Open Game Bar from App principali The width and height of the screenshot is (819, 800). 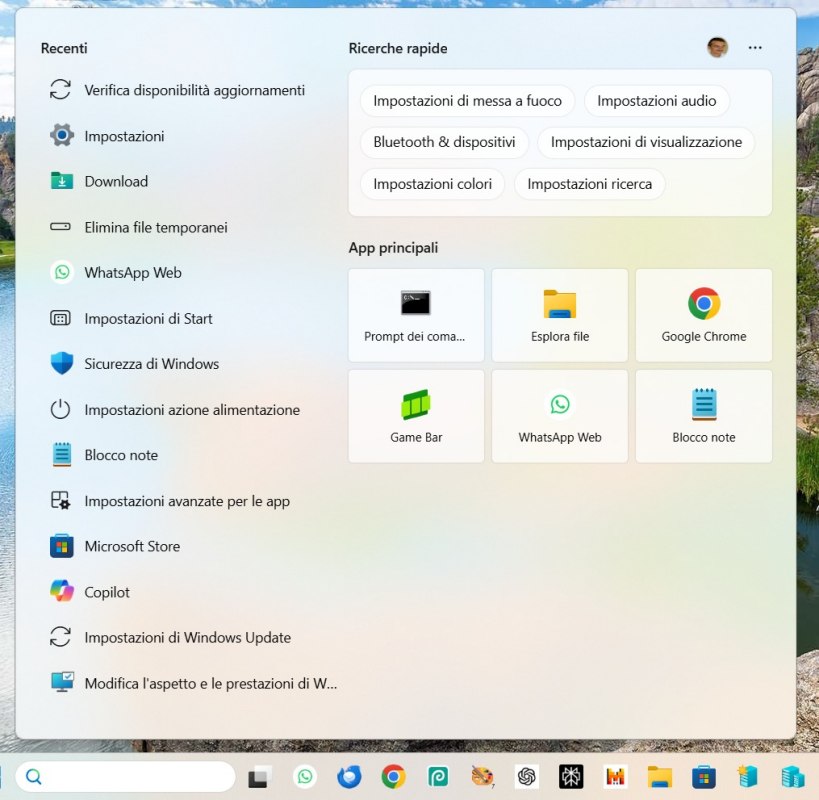416,416
